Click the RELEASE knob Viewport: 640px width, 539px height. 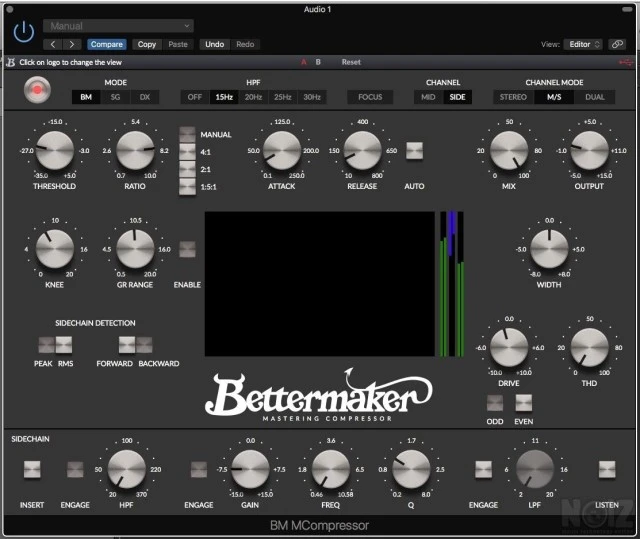tap(362, 151)
